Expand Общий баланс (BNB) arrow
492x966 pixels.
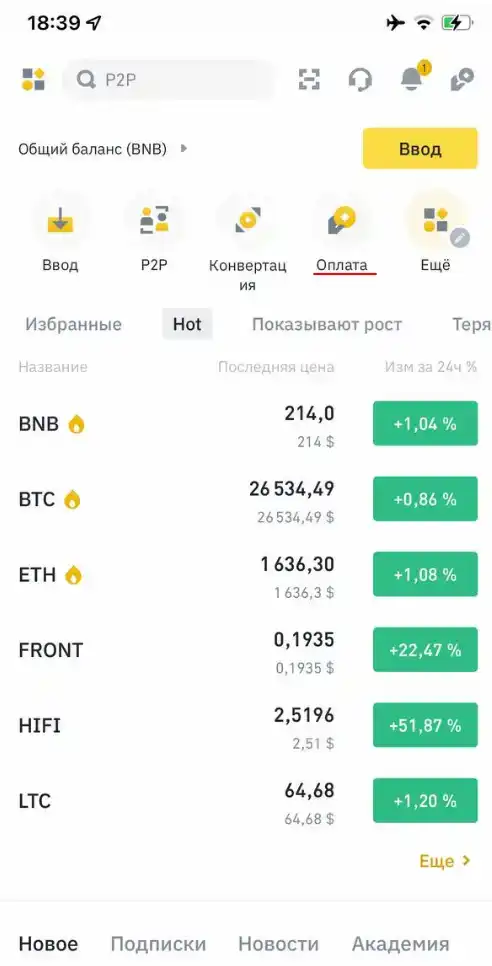point(183,148)
